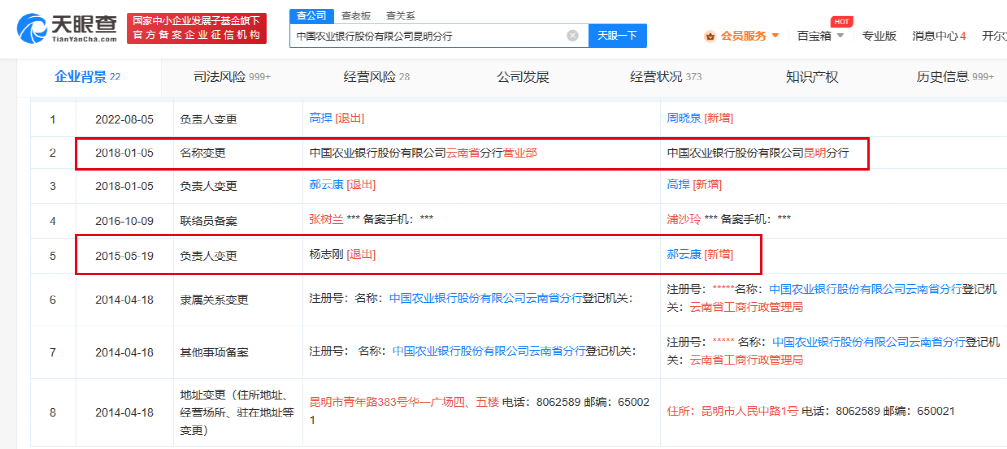Switch to the 经营风险 tab
Viewport: 1007px width, 449px height.
tap(377, 78)
